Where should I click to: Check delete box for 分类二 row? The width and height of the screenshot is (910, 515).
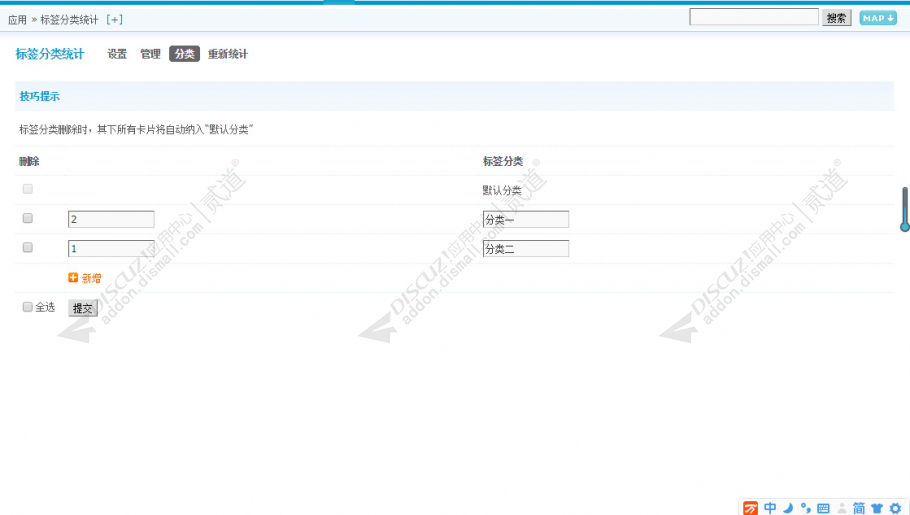pos(27,247)
